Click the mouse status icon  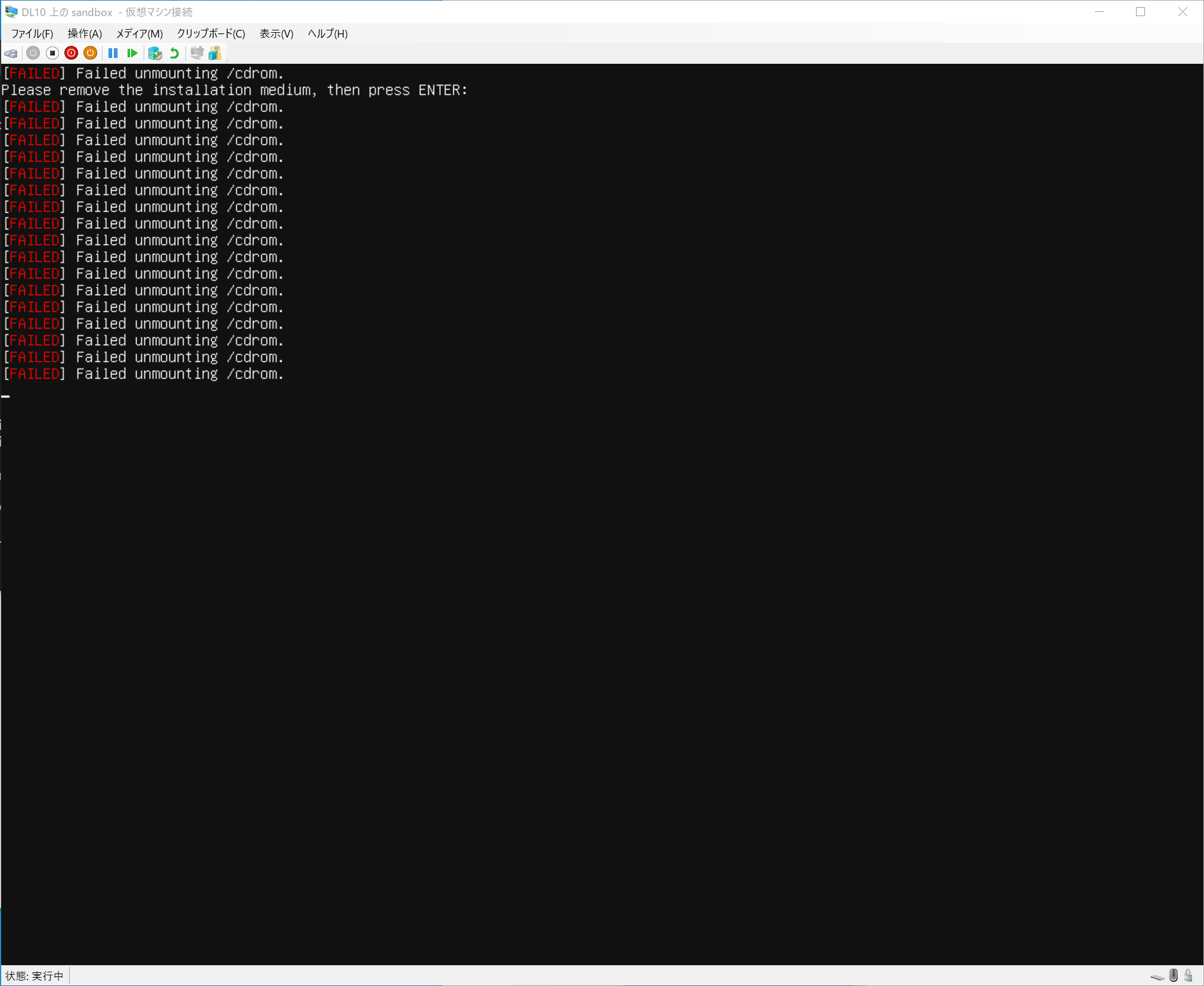[x=1174, y=975]
